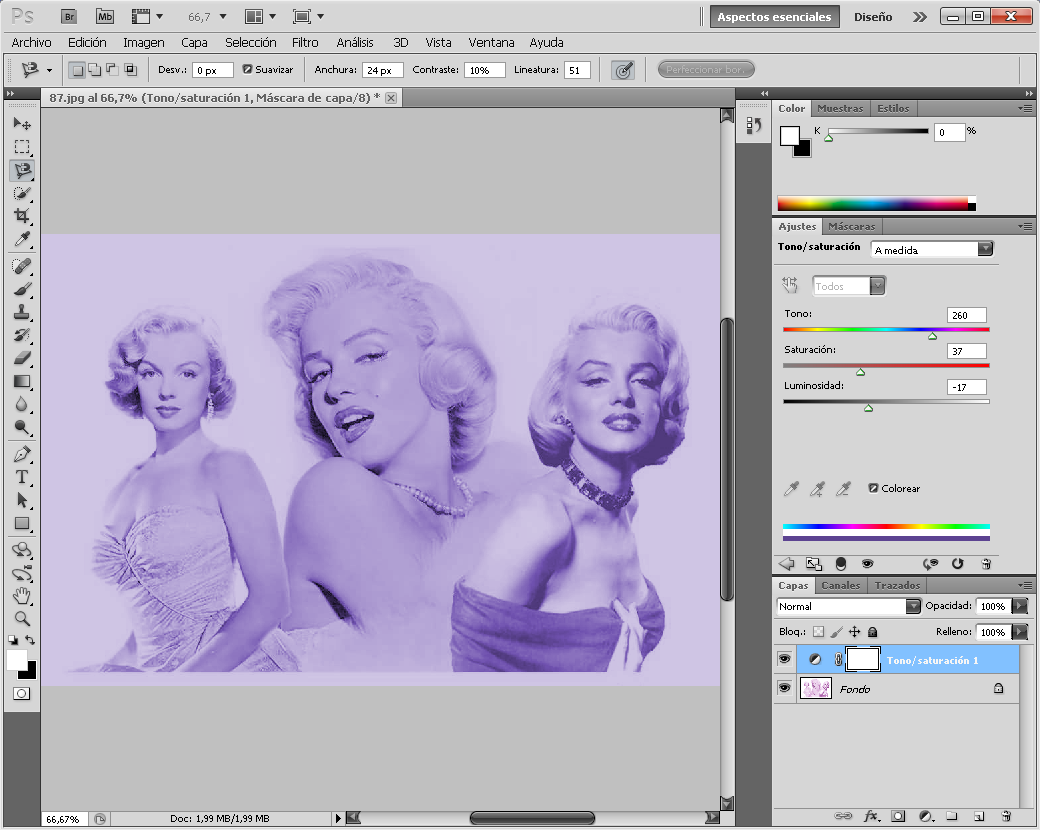Select the Gradient tool
The image size is (1040, 830).
click(22, 381)
